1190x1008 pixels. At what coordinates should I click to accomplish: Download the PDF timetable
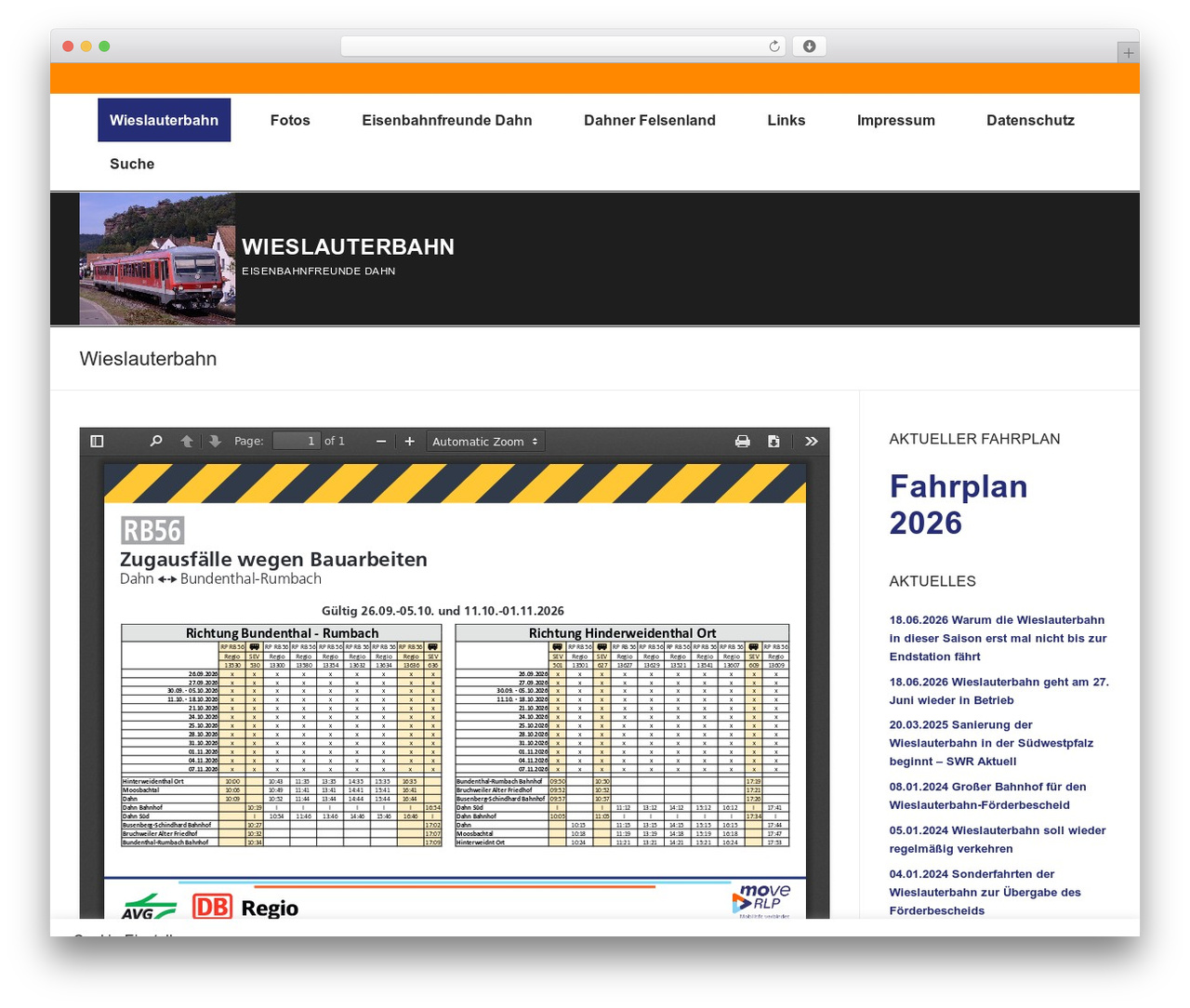(773, 441)
